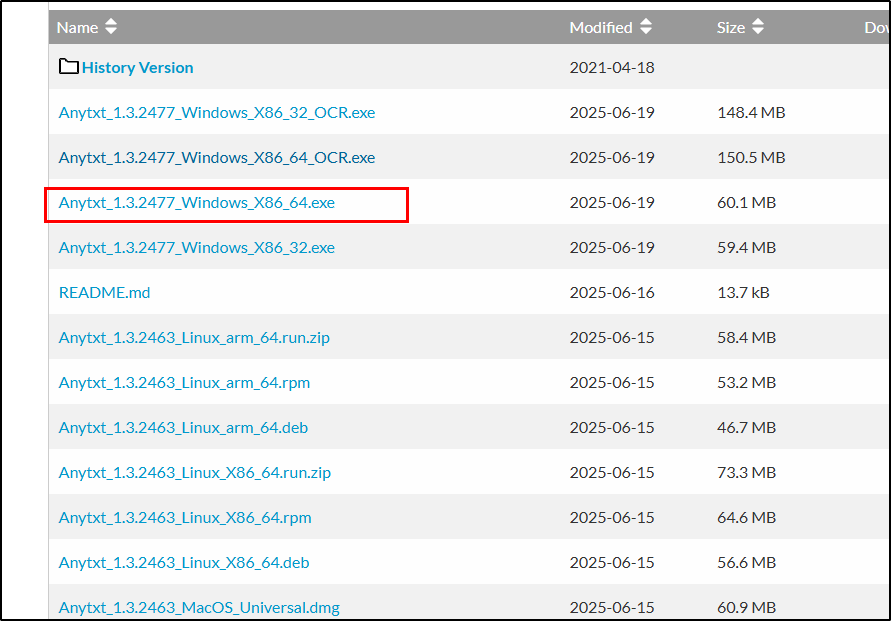This screenshot has width=891, height=621.
Task: Open the History Version folder
Action: [138, 68]
